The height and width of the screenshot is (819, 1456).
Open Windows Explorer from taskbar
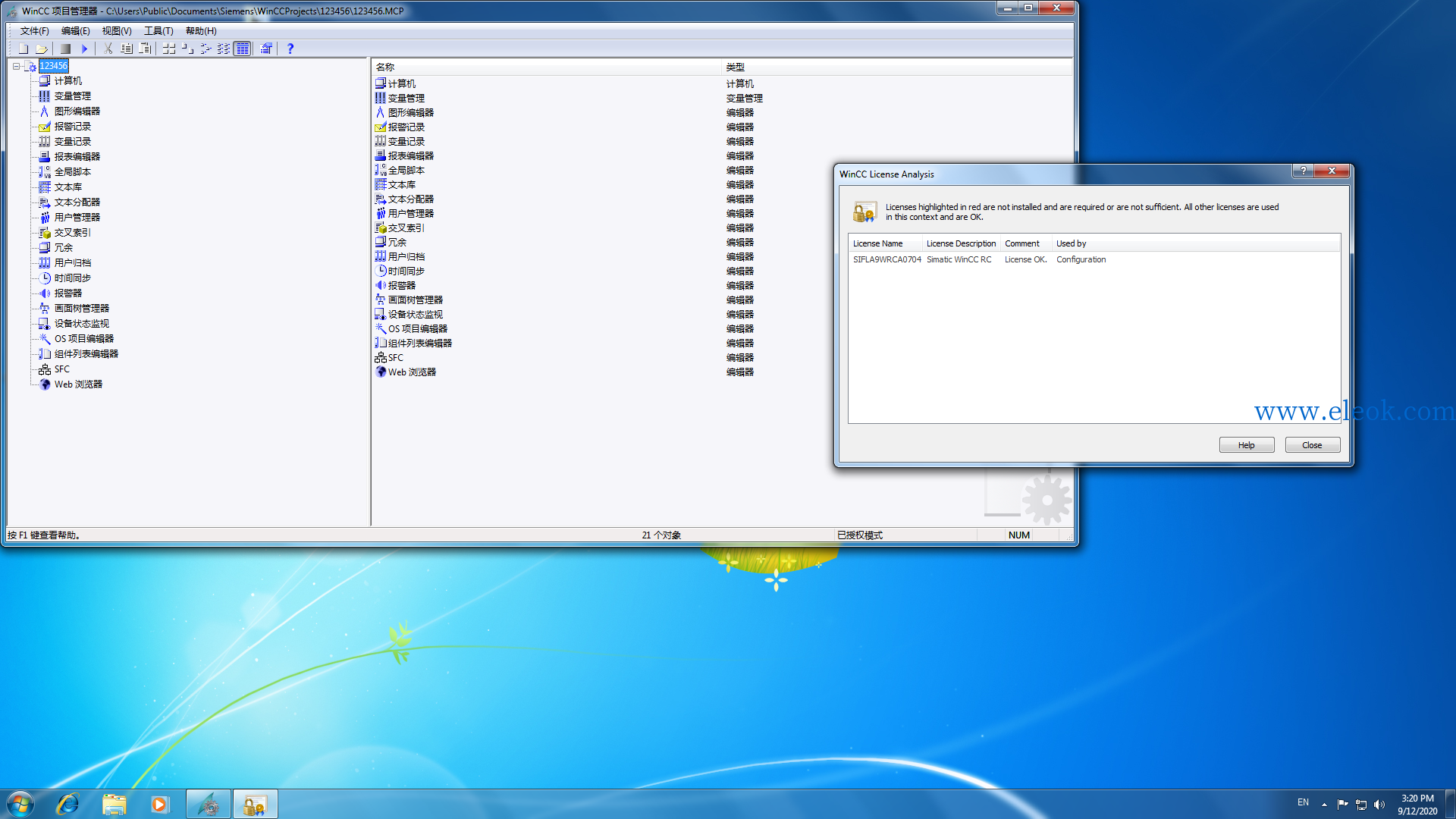point(114,804)
